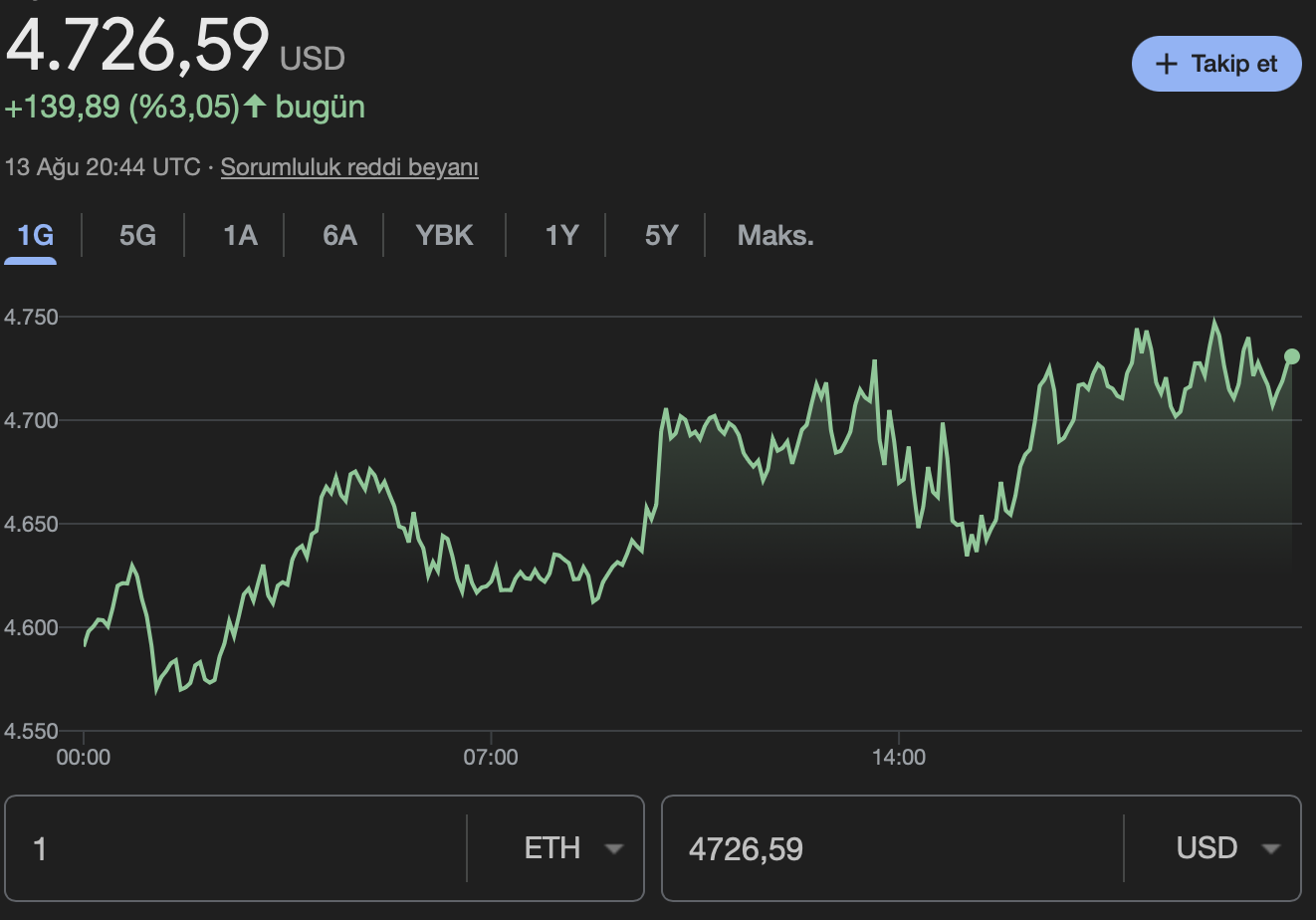1316x920 pixels.
Task: Click the 07:00 time axis label
Action: point(491,758)
